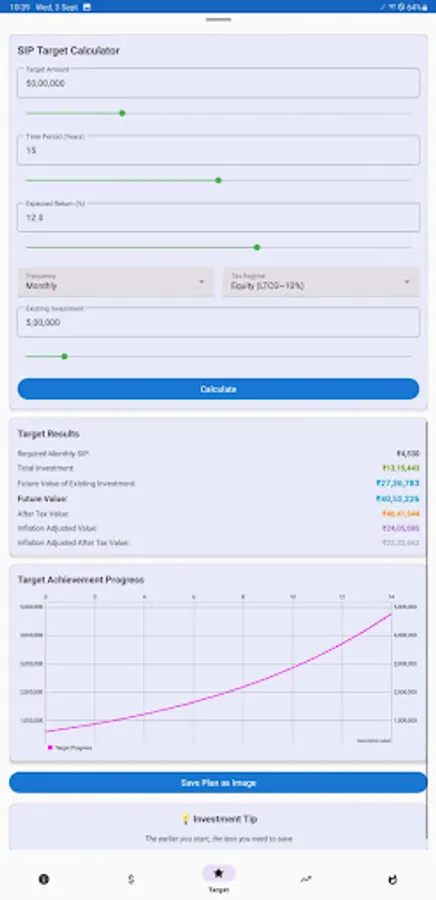This screenshot has width=436, height=900.
Task: Click the Target Amount input field
Action: pyautogui.click(x=219, y=83)
